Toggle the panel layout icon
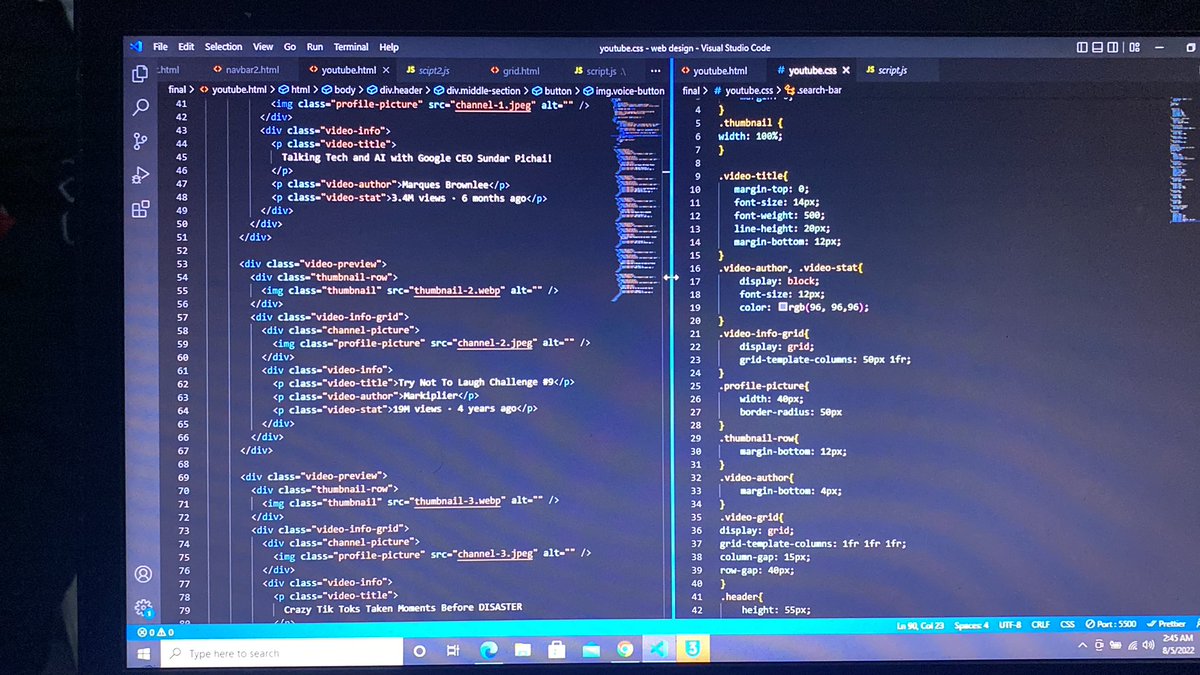The width and height of the screenshot is (1200, 675). coord(1098,47)
